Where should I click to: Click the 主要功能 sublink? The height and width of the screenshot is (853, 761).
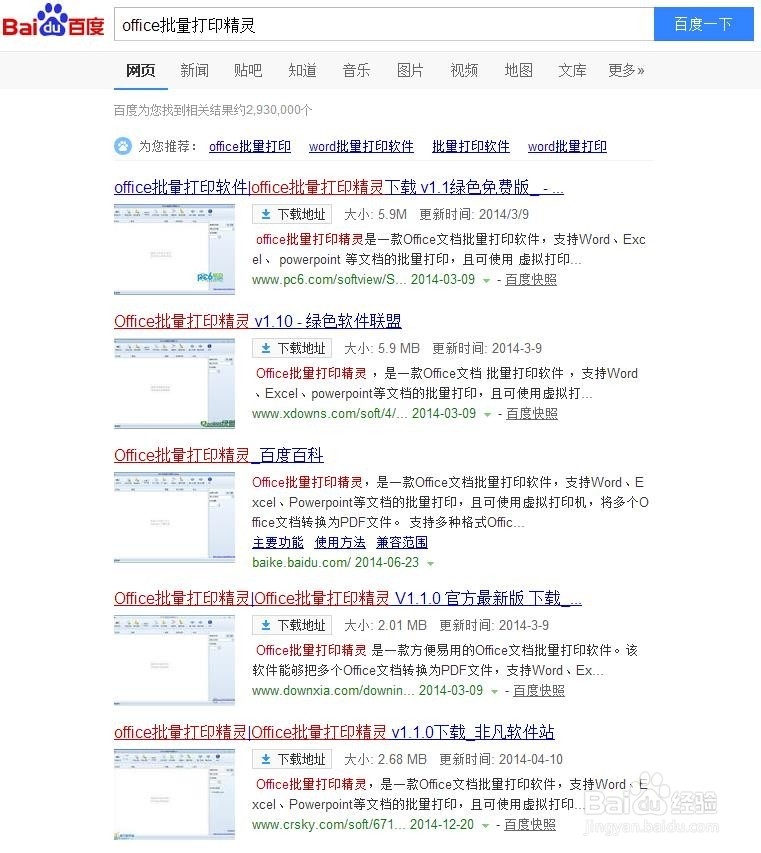(278, 542)
